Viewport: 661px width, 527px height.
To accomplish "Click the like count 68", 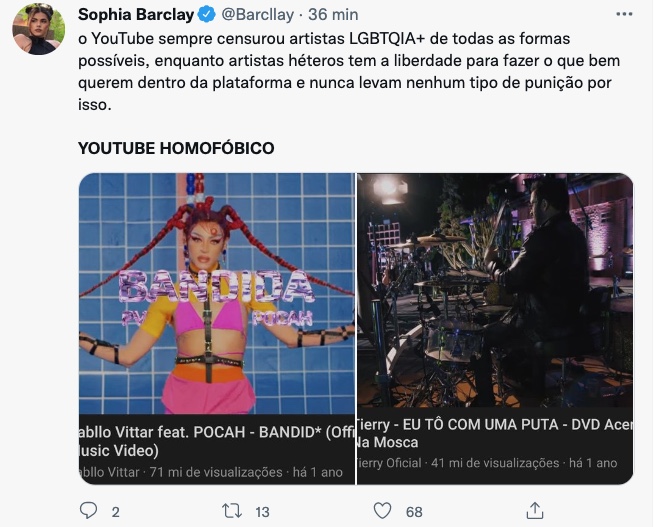I will point(414,512).
